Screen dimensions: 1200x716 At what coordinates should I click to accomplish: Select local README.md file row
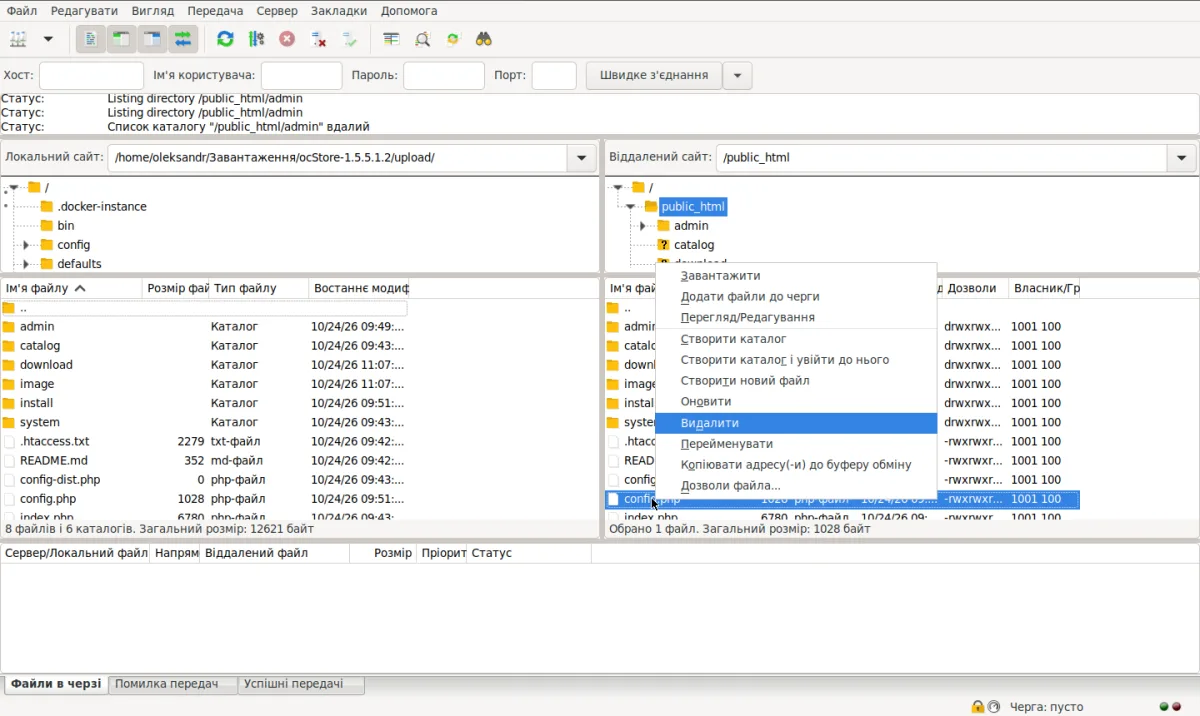point(204,461)
